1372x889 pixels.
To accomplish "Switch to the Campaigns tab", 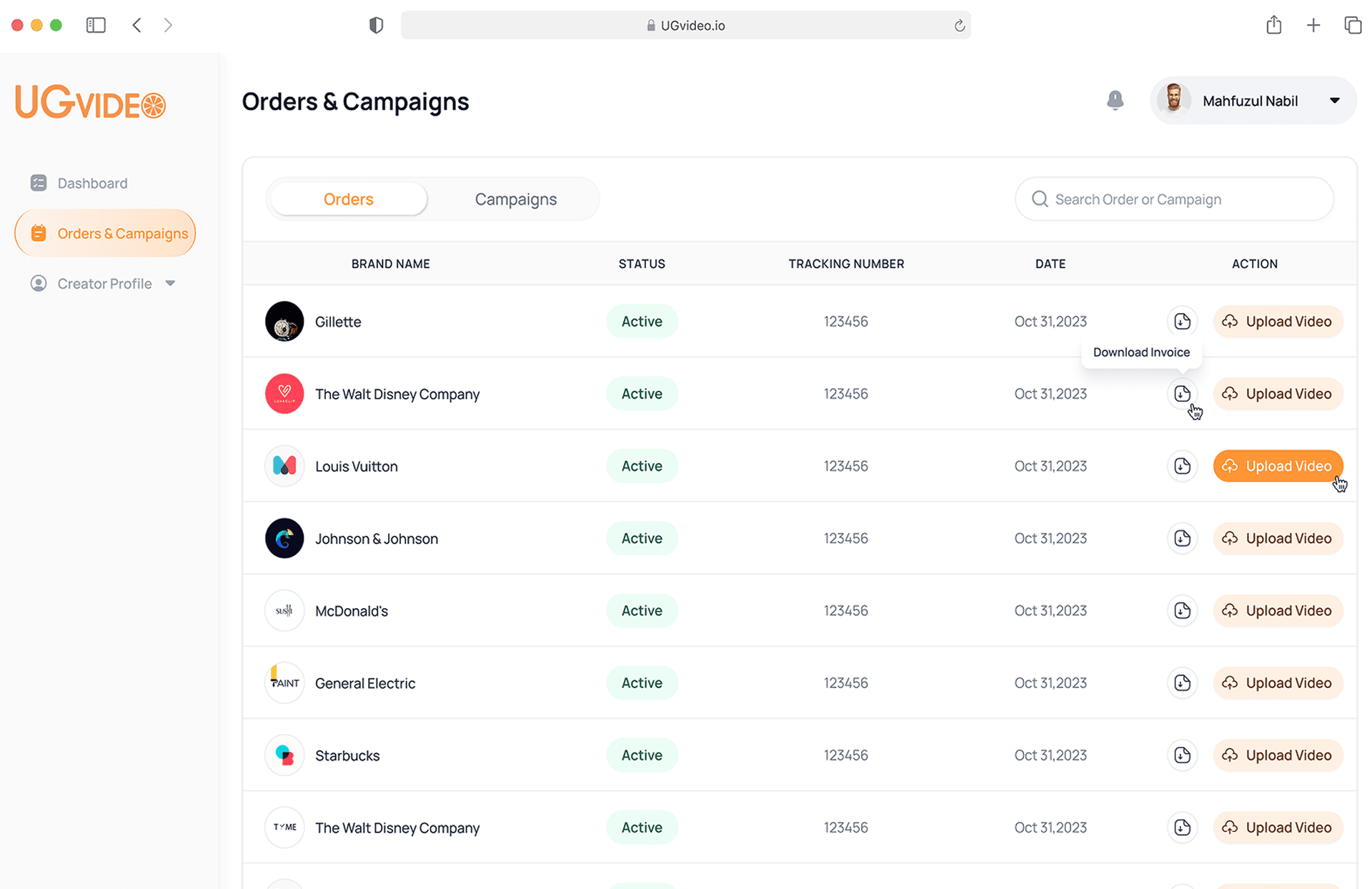I will click(515, 199).
